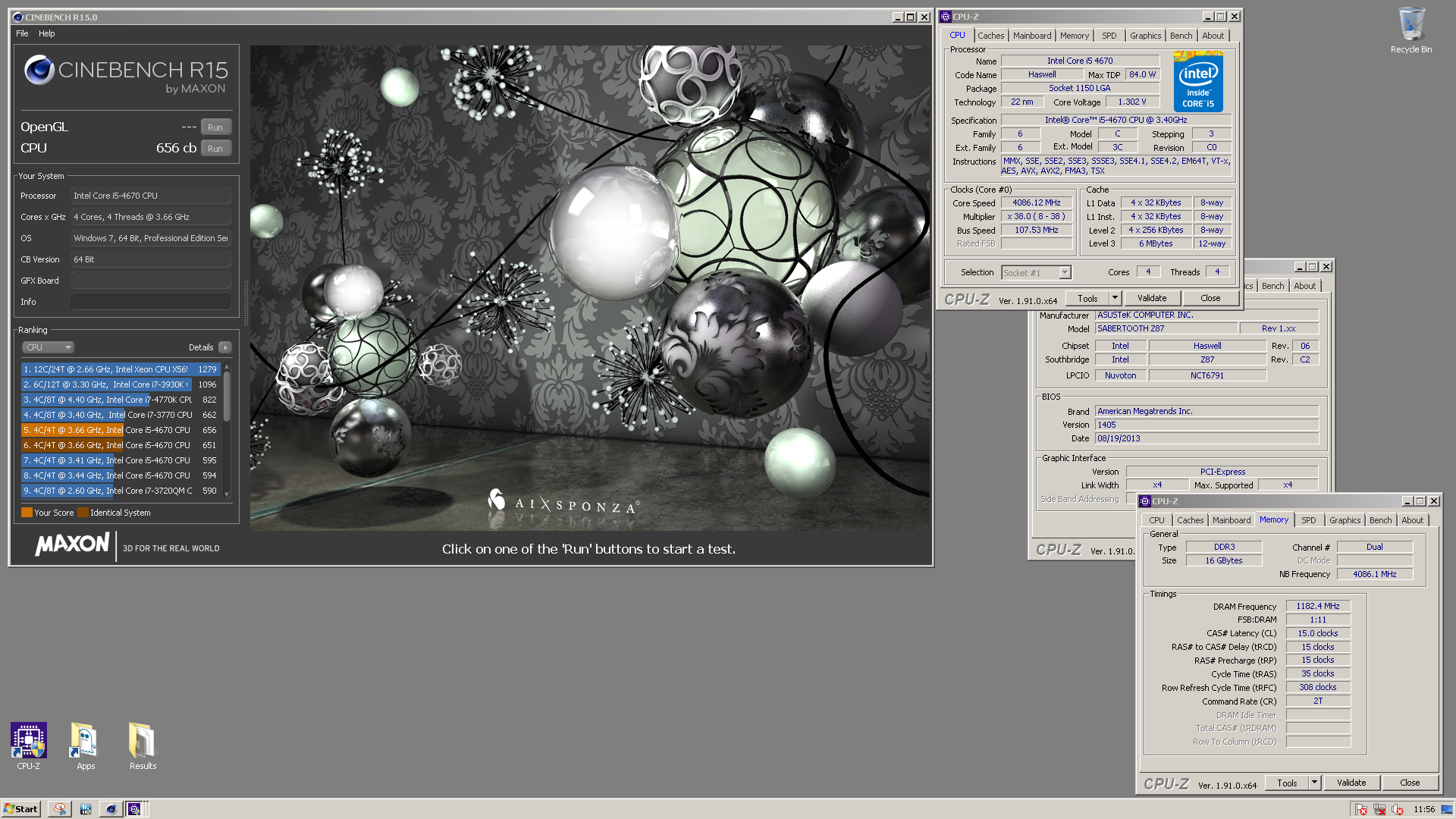Click the Snipping Tool taskbar icon
The image size is (1456, 819).
tap(60, 809)
